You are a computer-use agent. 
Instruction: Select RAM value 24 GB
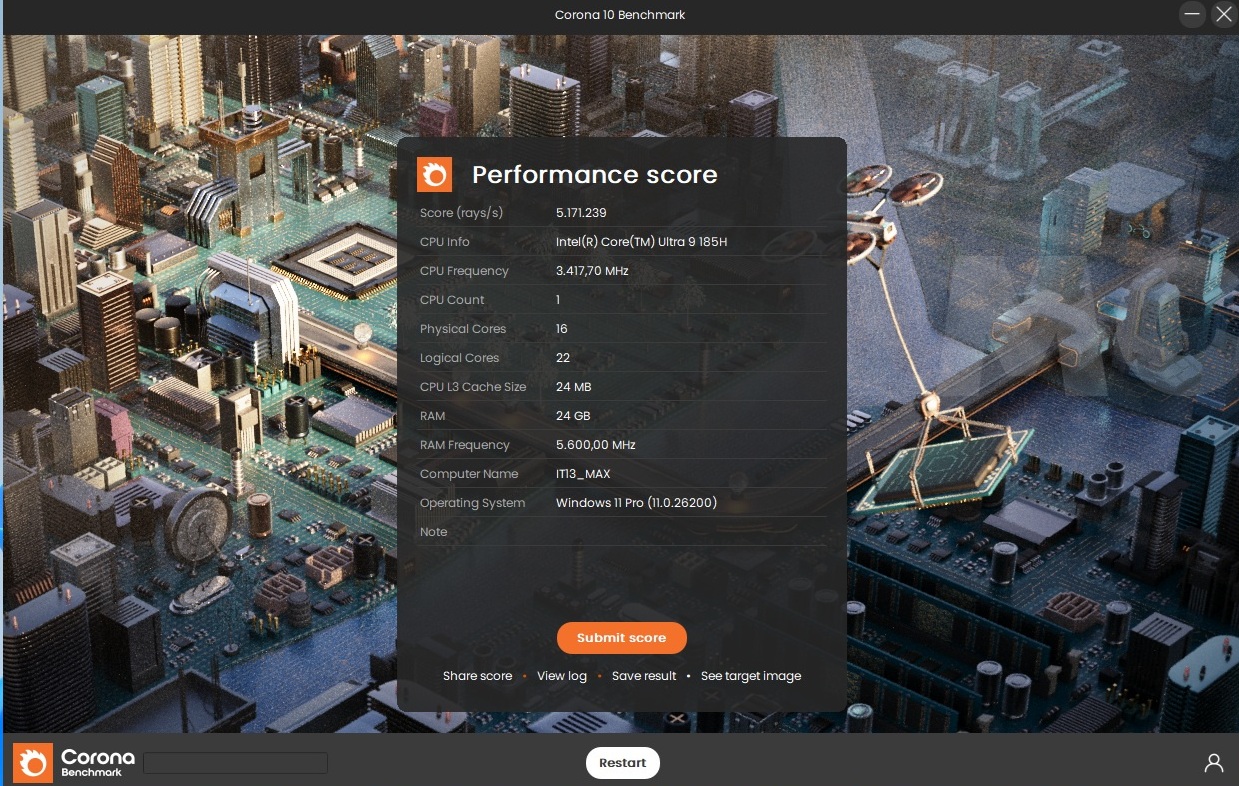pyautogui.click(x=573, y=416)
